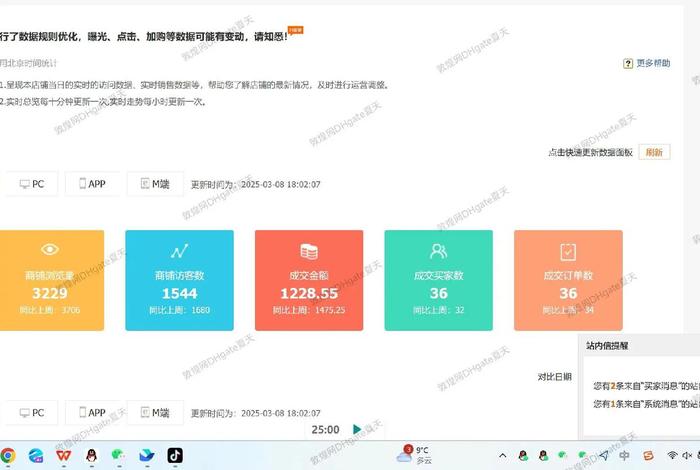Select the APP tab in the upper overview row
This screenshot has width=700, height=470.
tap(92, 184)
